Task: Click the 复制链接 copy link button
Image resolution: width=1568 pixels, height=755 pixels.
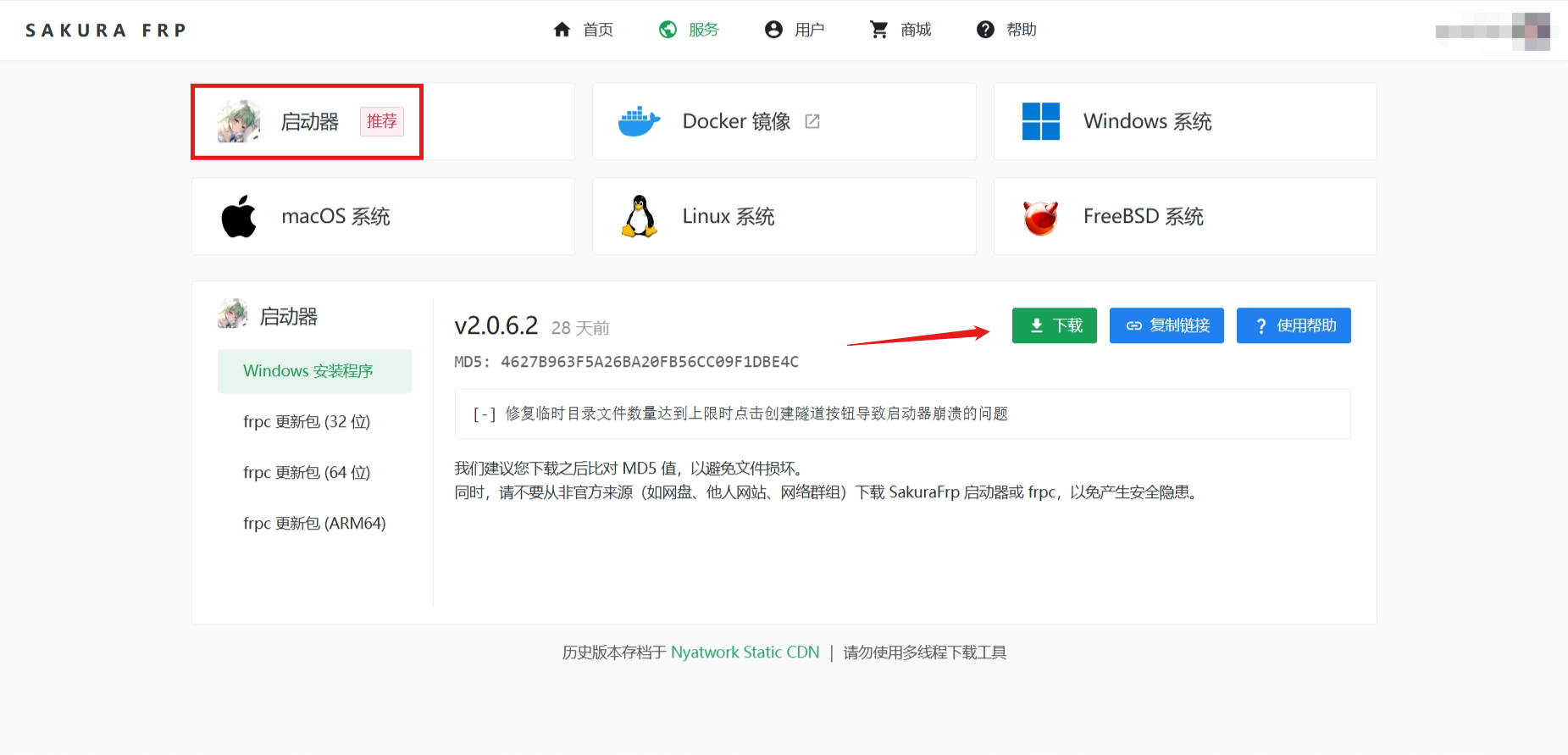Action: coord(1166,325)
